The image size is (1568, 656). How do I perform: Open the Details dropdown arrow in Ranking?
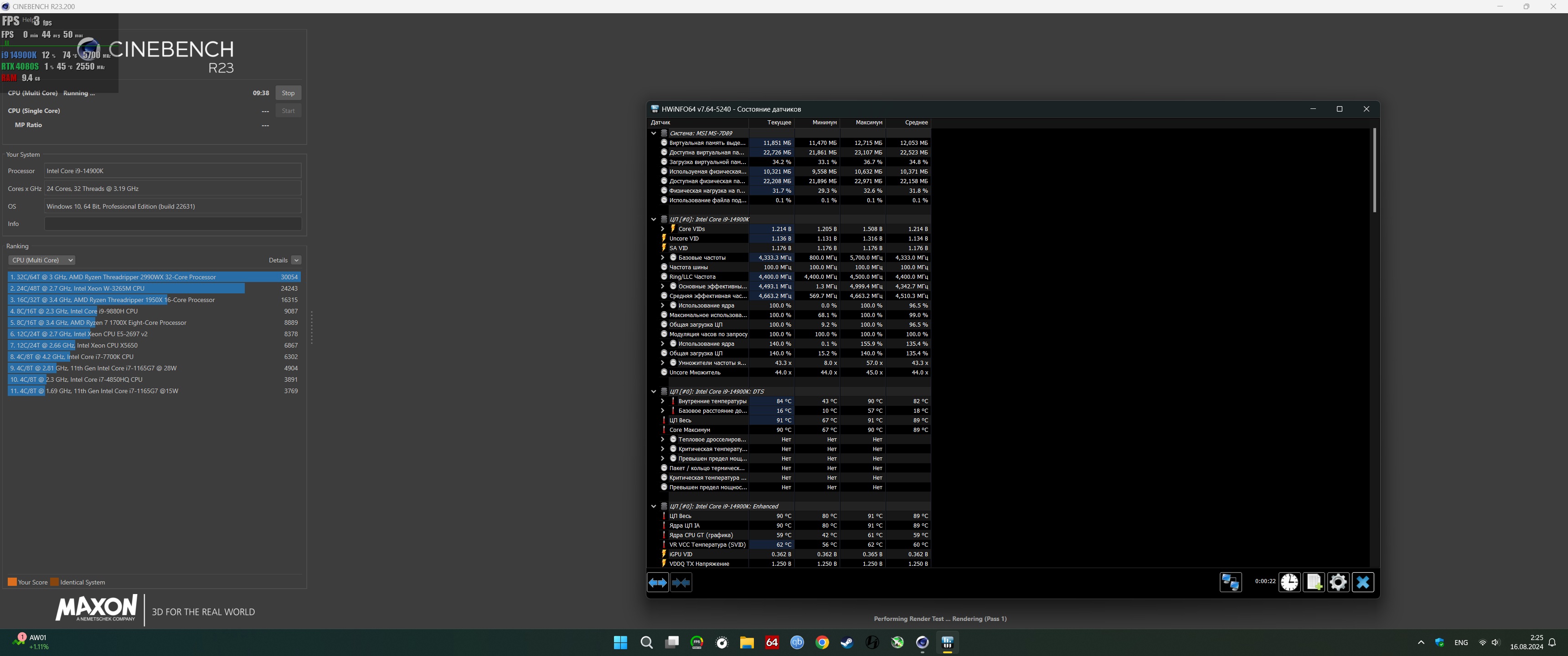tap(296, 260)
